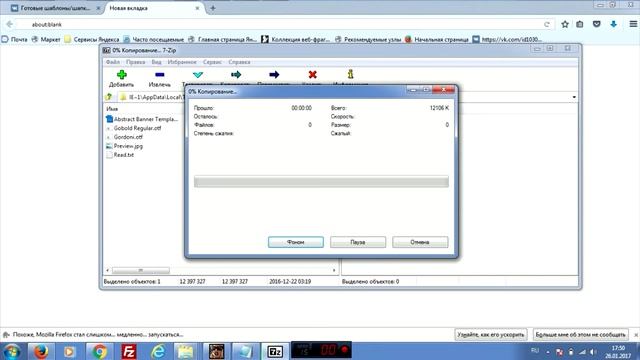Viewport: 640px width, 360px height.
Task: Open a new tab with the plus button
Action: pyautogui.click(x=213, y=8)
